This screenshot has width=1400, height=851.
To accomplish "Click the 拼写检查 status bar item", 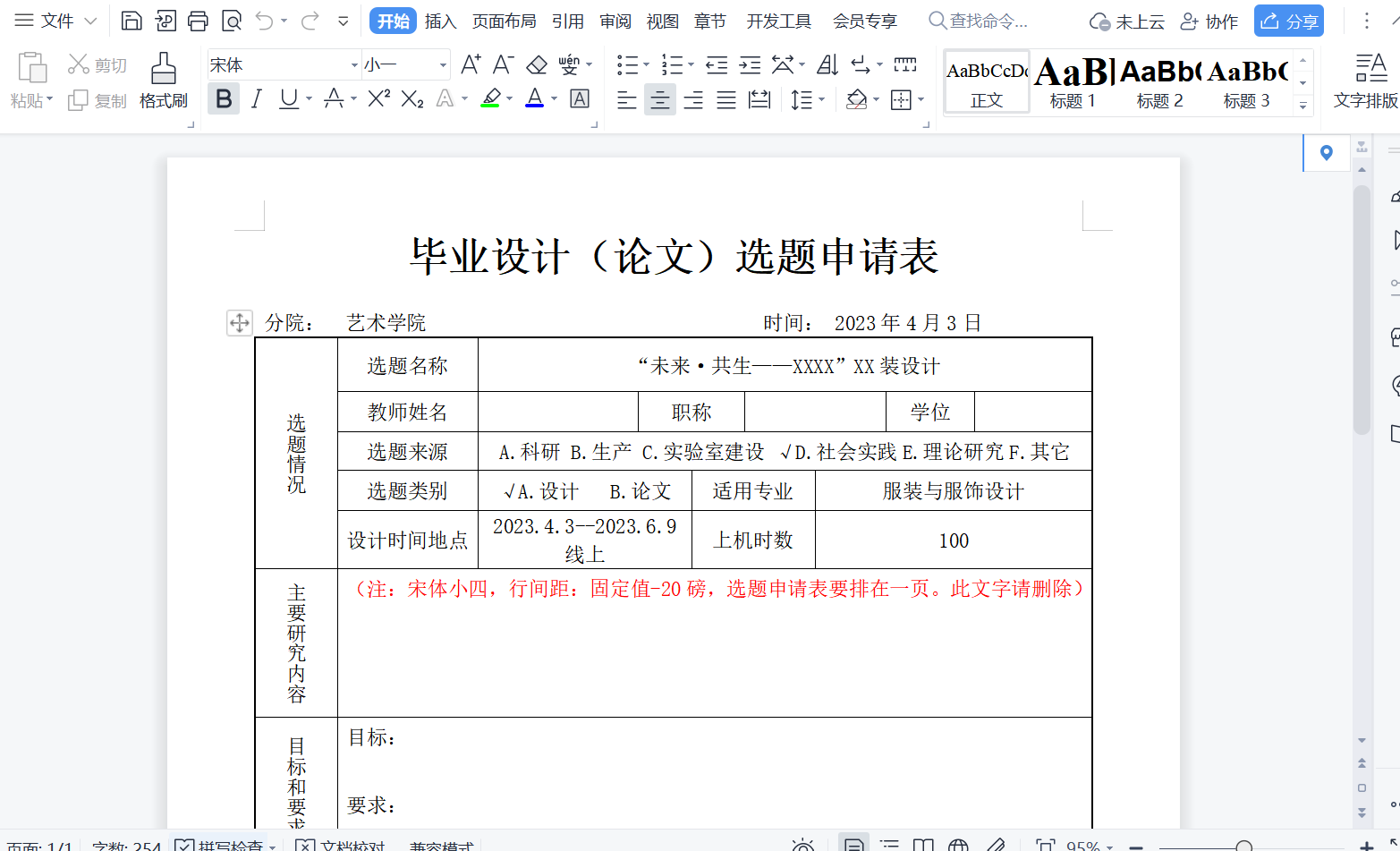I will (224, 846).
